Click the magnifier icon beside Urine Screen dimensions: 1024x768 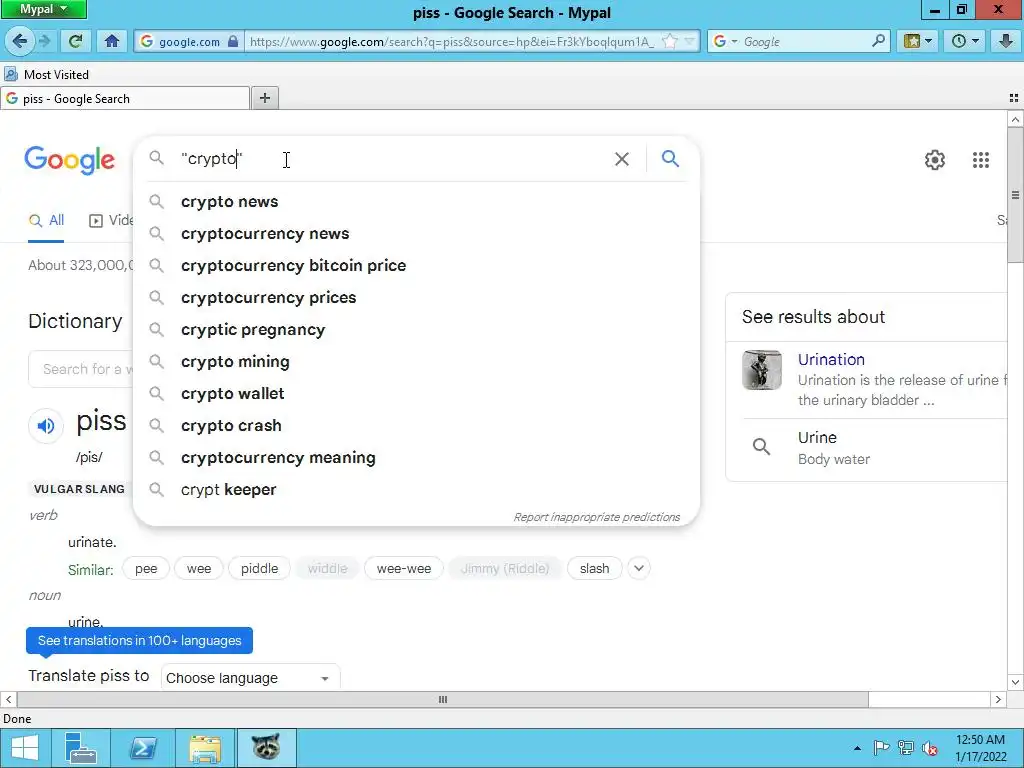(761, 447)
